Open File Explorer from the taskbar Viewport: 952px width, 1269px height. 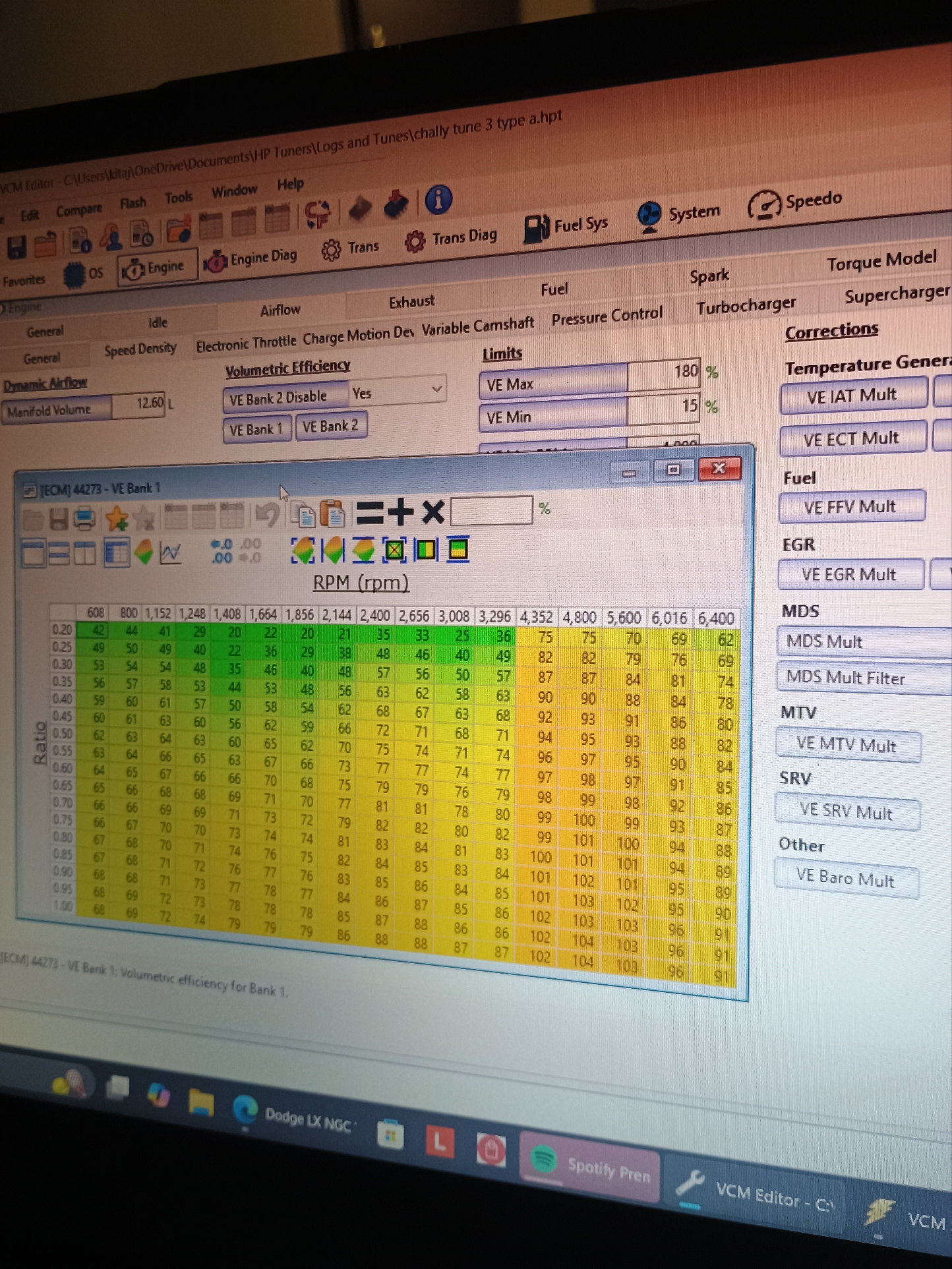[x=200, y=1102]
